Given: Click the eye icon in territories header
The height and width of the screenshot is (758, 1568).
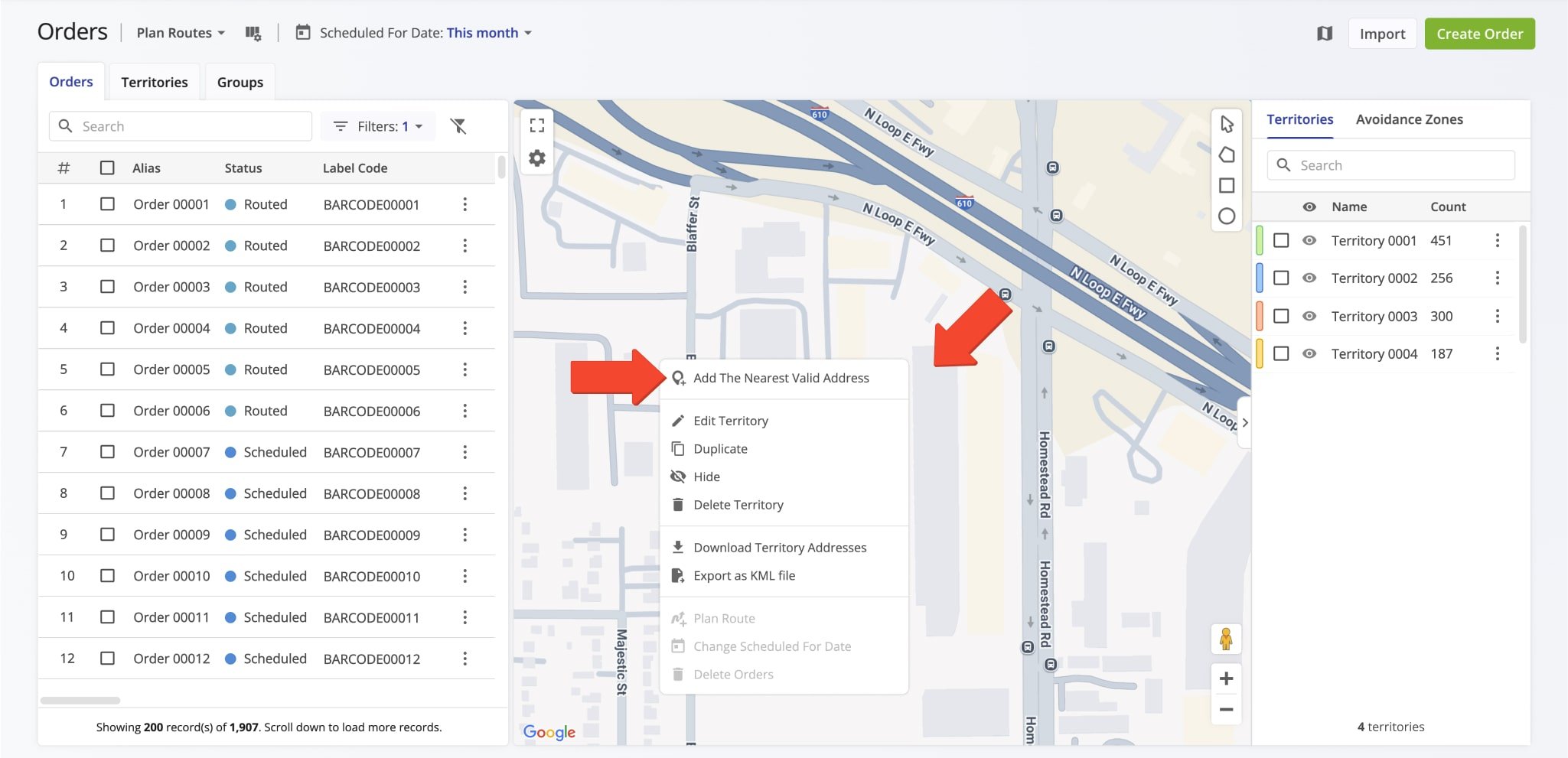Looking at the screenshot, I should [x=1309, y=207].
